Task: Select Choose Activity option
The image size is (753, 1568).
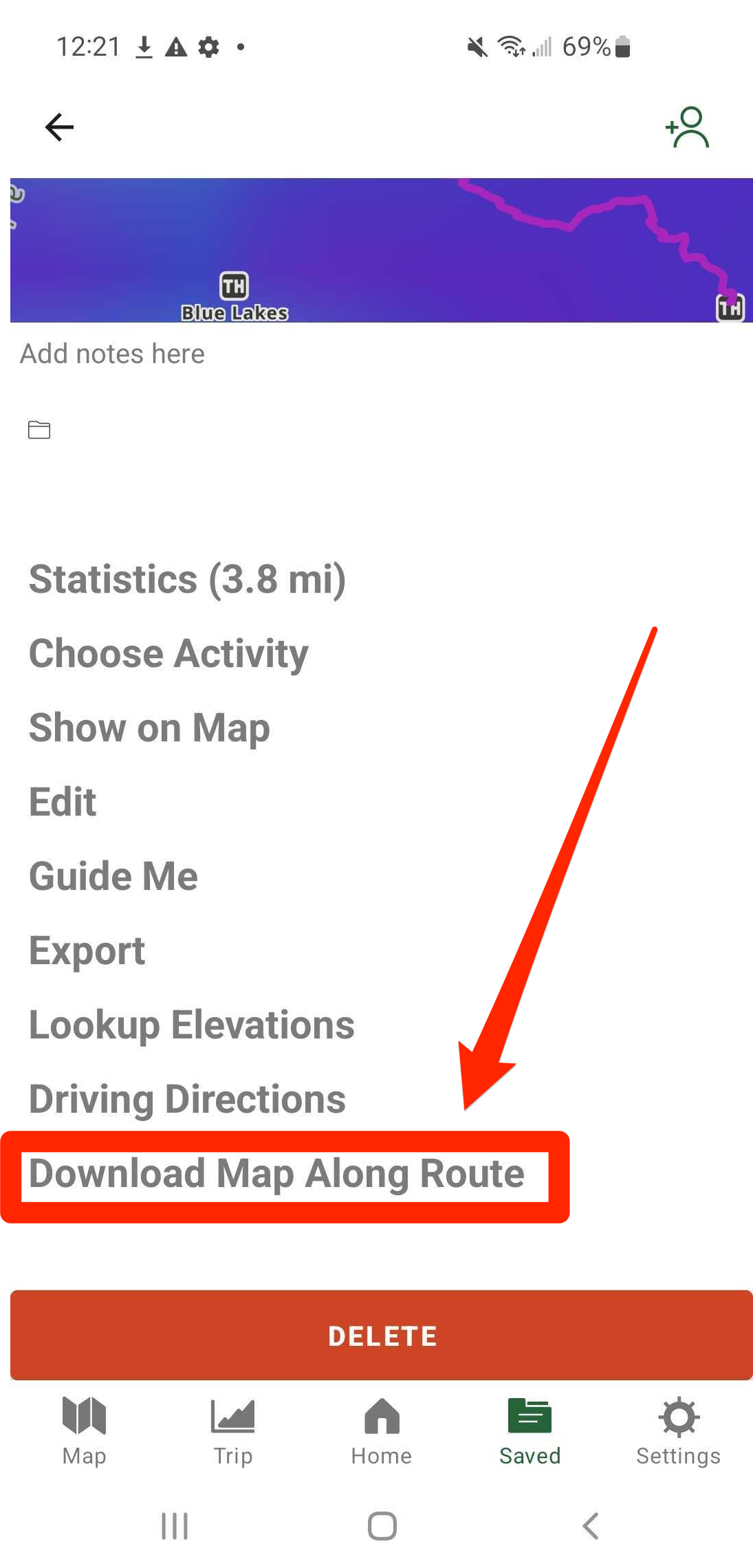Action: tap(169, 653)
